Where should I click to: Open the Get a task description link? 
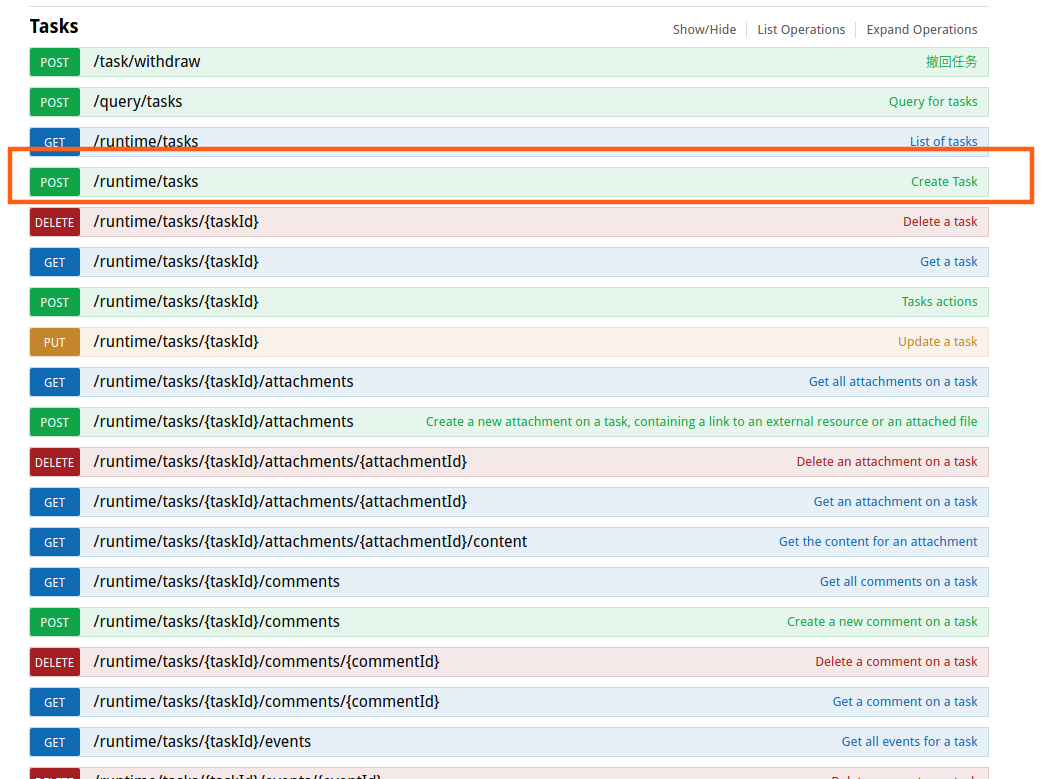point(948,261)
